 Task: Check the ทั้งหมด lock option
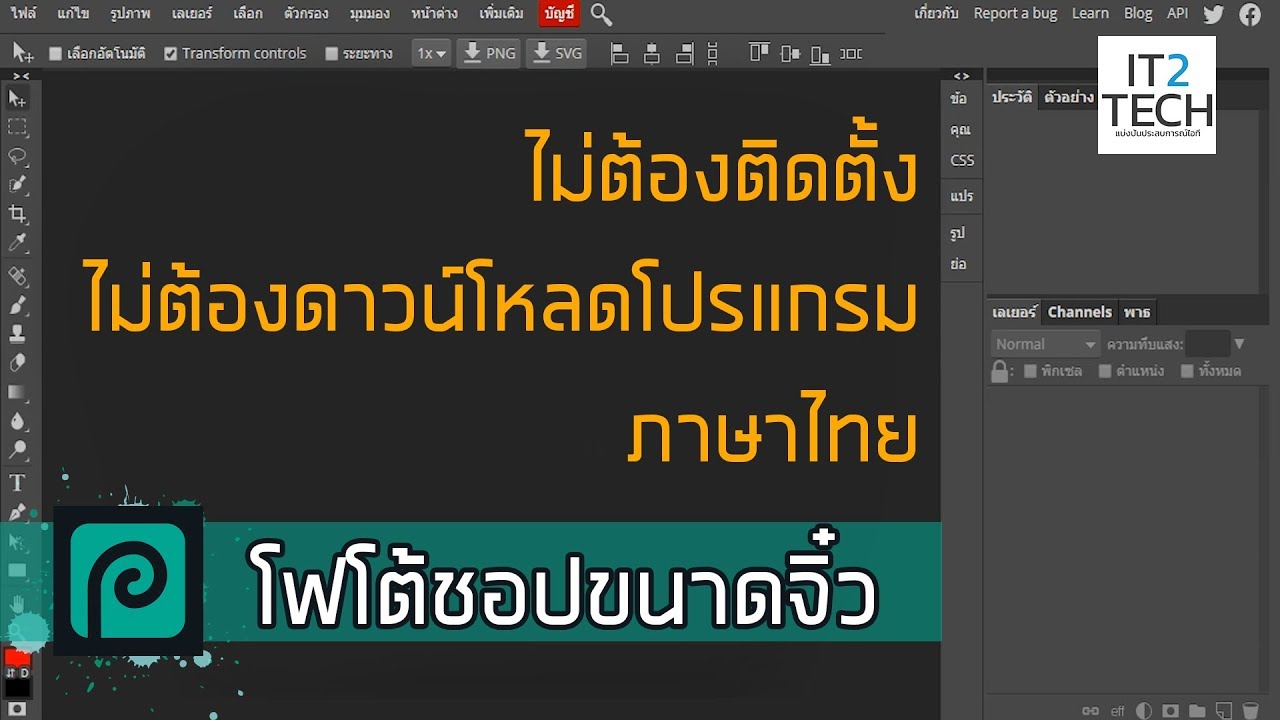tap(1188, 371)
